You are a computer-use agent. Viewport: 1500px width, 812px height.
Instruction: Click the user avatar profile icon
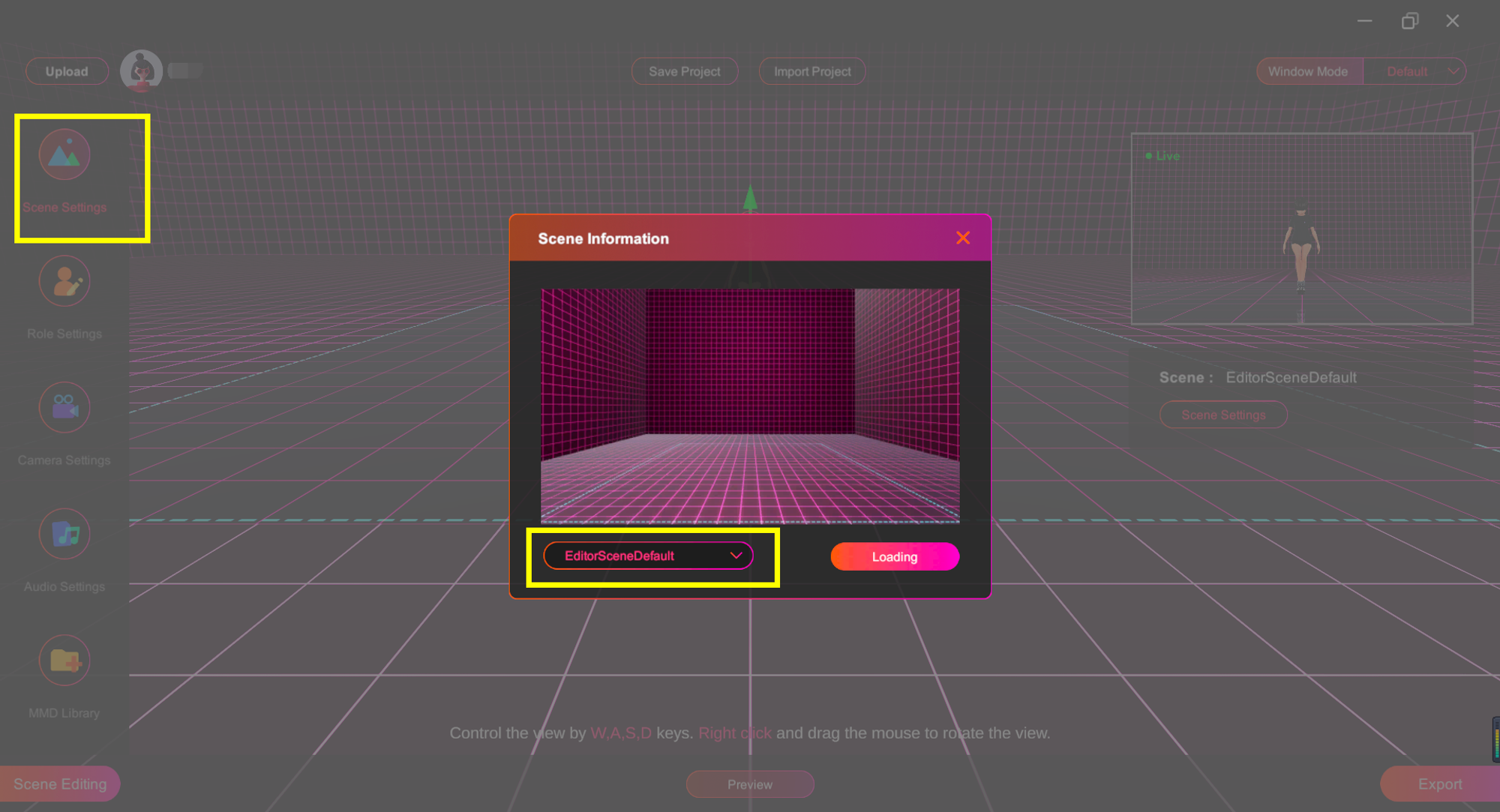pos(141,71)
